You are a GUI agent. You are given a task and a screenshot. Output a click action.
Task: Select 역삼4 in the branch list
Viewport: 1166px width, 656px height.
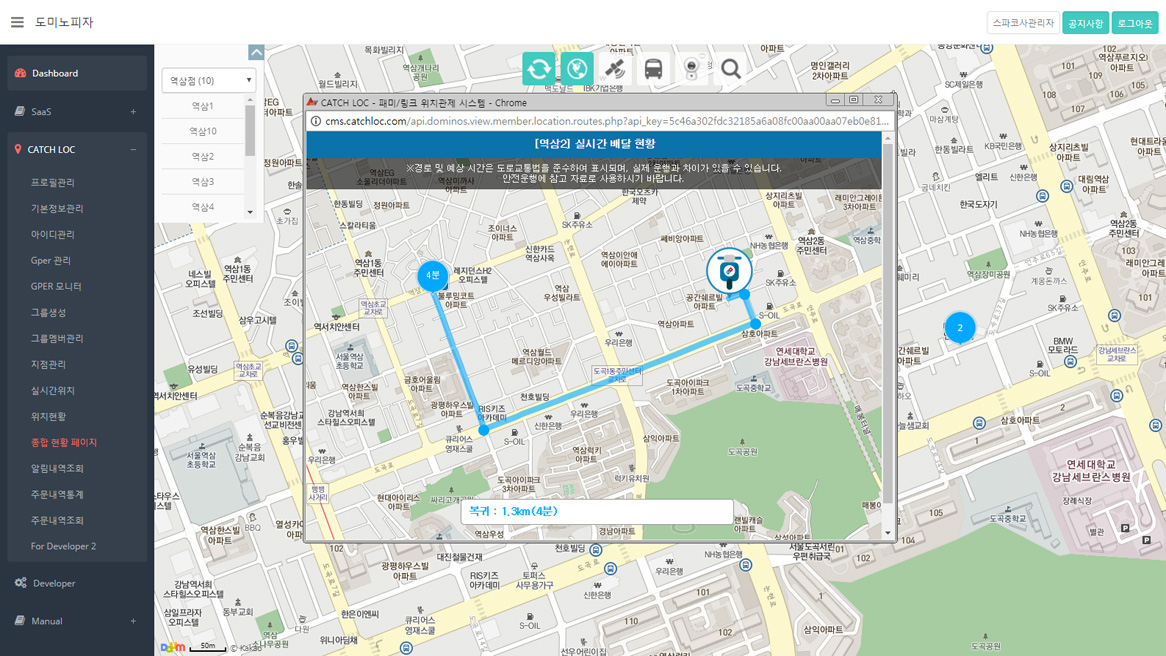tap(202, 207)
